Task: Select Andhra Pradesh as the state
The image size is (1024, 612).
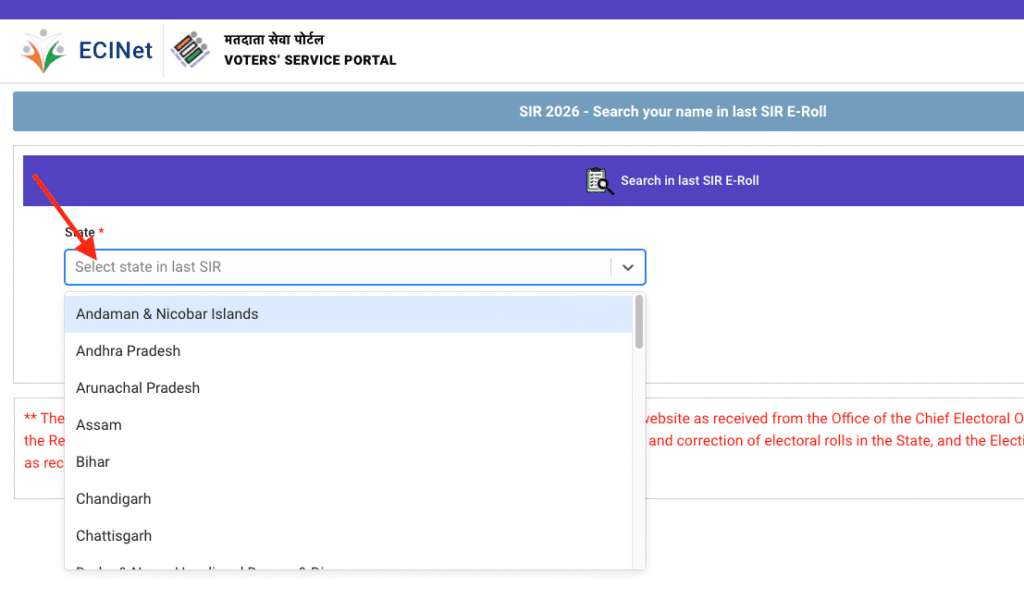Action: (128, 351)
